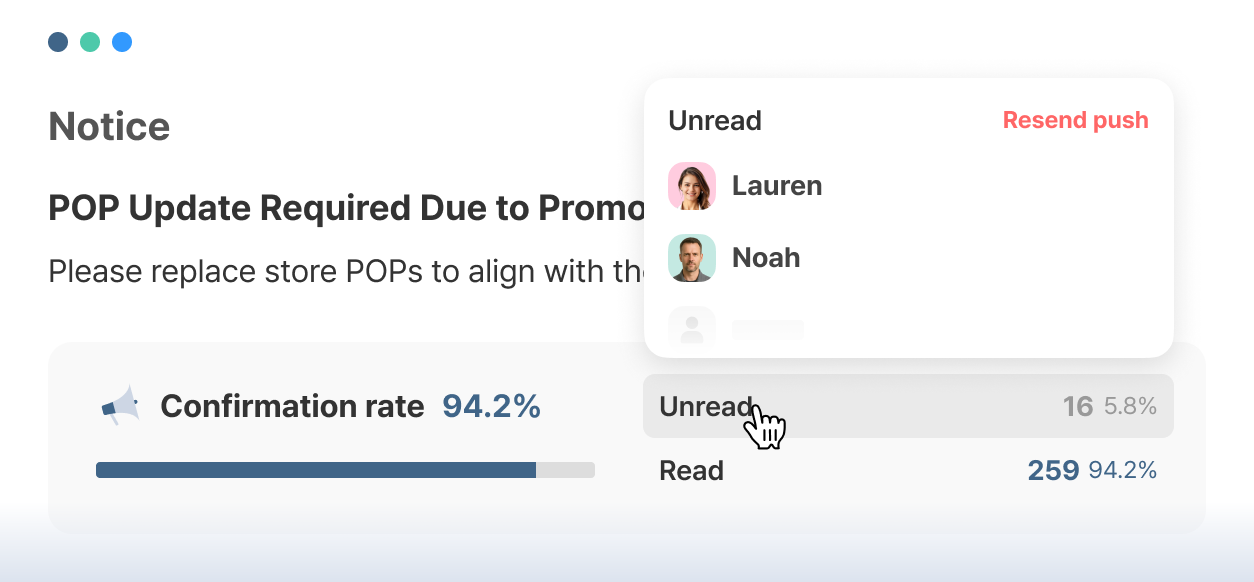Click the name Lauren in unread list
The height and width of the screenshot is (582, 1254).
coord(777,186)
